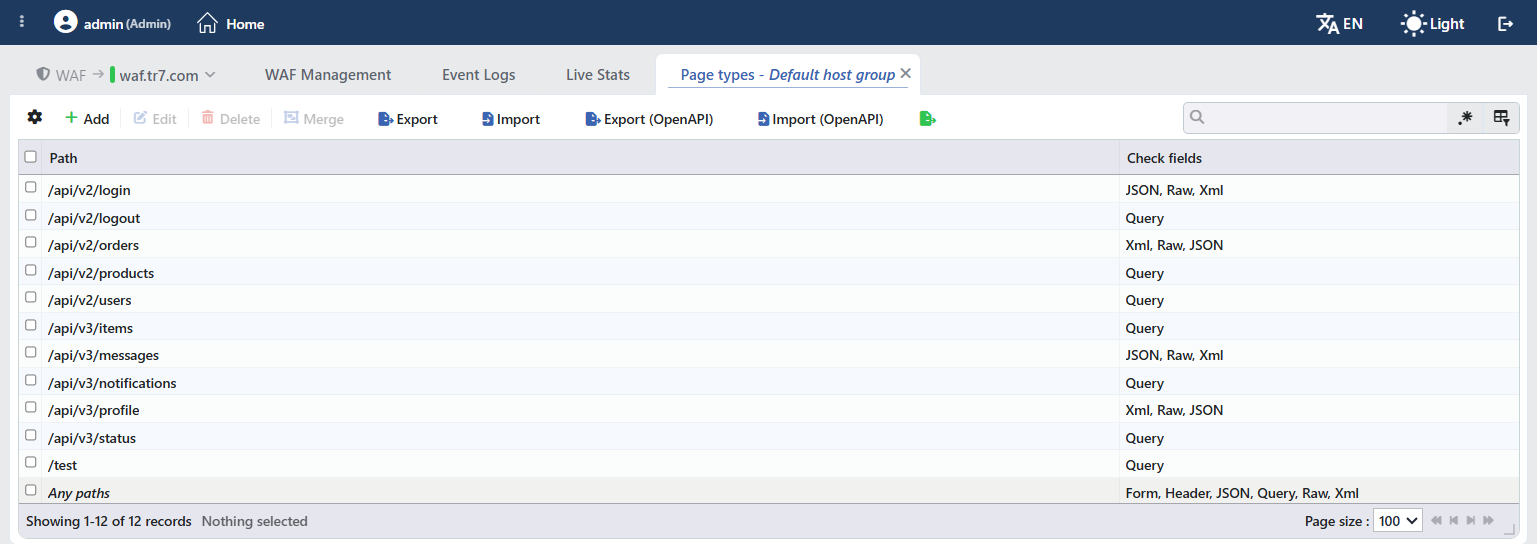Check the /api/v3/profile row checkbox

31,408
